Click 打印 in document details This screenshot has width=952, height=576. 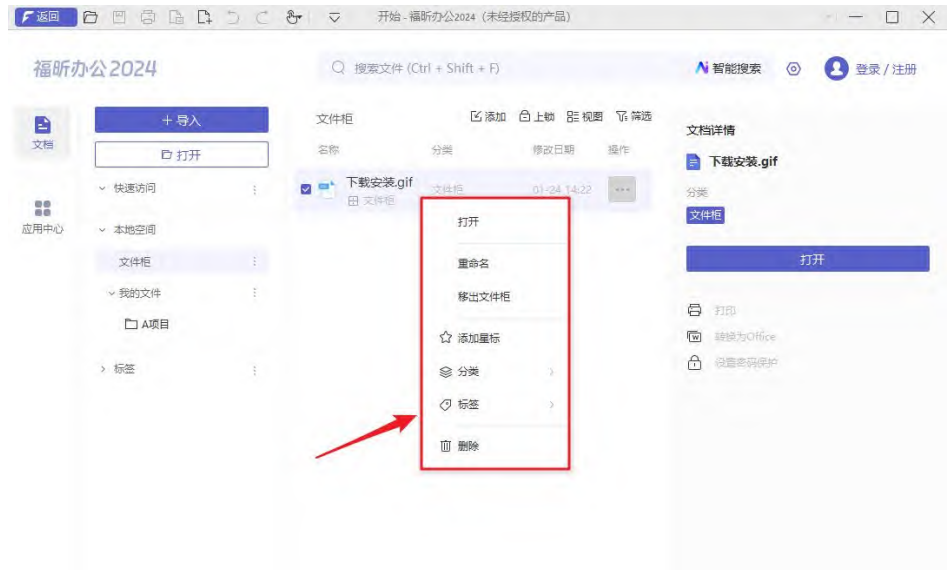[x=725, y=310]
